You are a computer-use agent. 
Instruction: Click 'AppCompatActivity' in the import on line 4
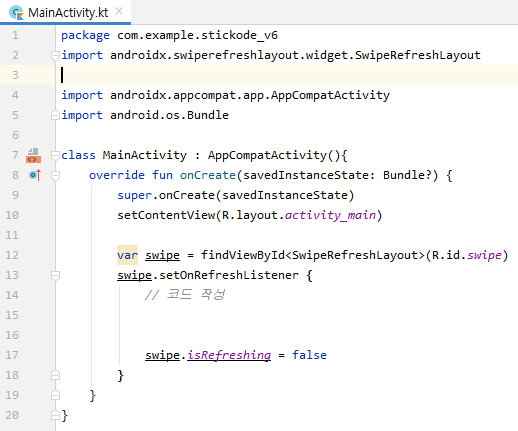330,95
